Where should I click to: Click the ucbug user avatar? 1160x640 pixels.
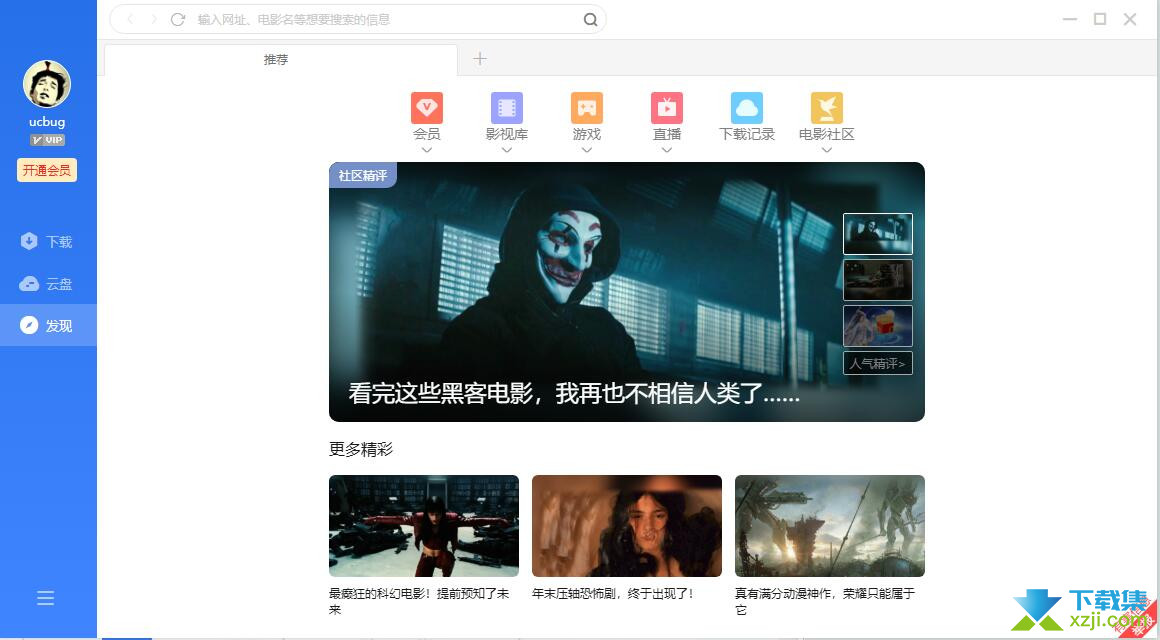coord(47,84)
